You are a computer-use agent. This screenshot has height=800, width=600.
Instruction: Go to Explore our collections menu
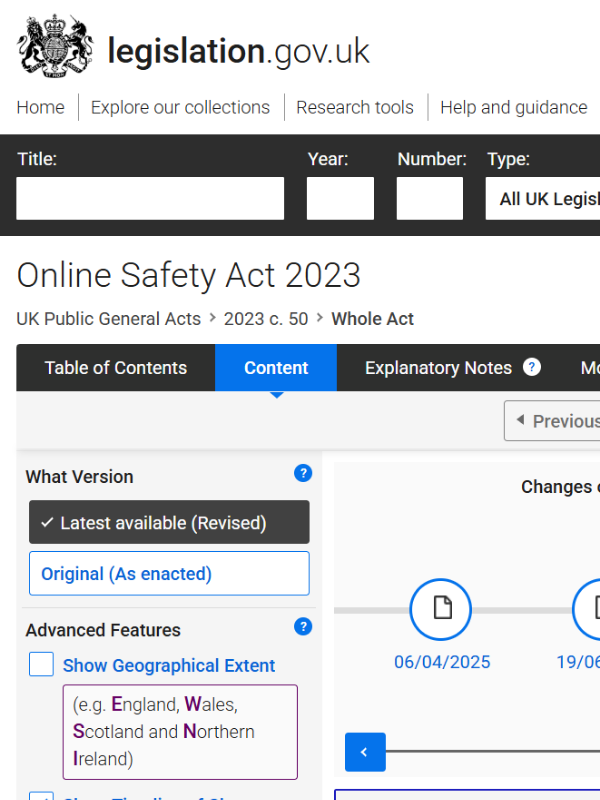point(180,108)
